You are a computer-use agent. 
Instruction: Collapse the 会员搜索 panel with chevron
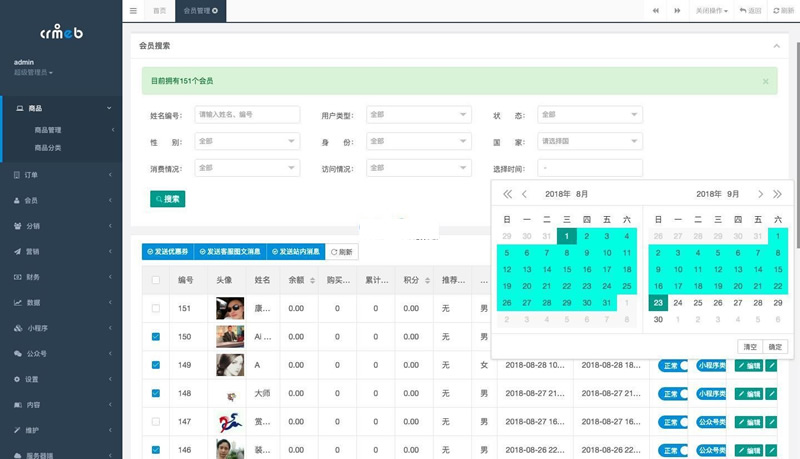point(776,46)
